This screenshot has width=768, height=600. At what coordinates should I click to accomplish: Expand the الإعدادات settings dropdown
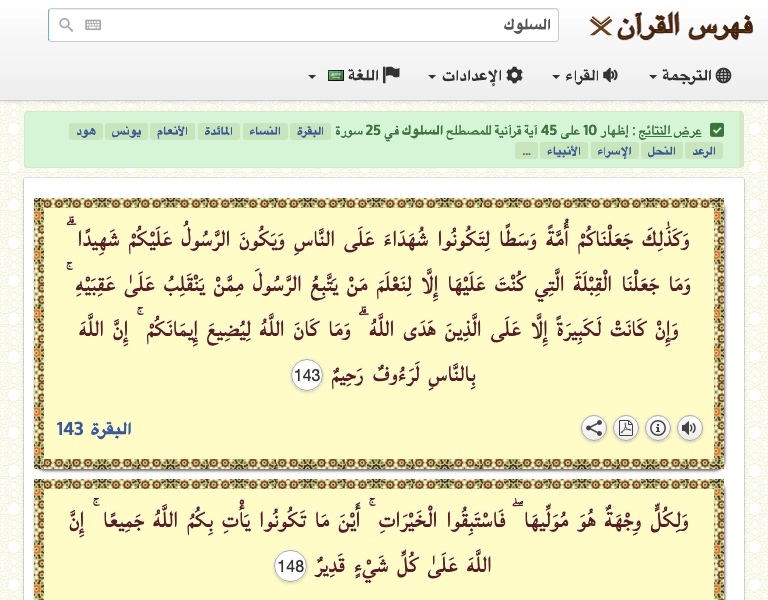(475, 76)
